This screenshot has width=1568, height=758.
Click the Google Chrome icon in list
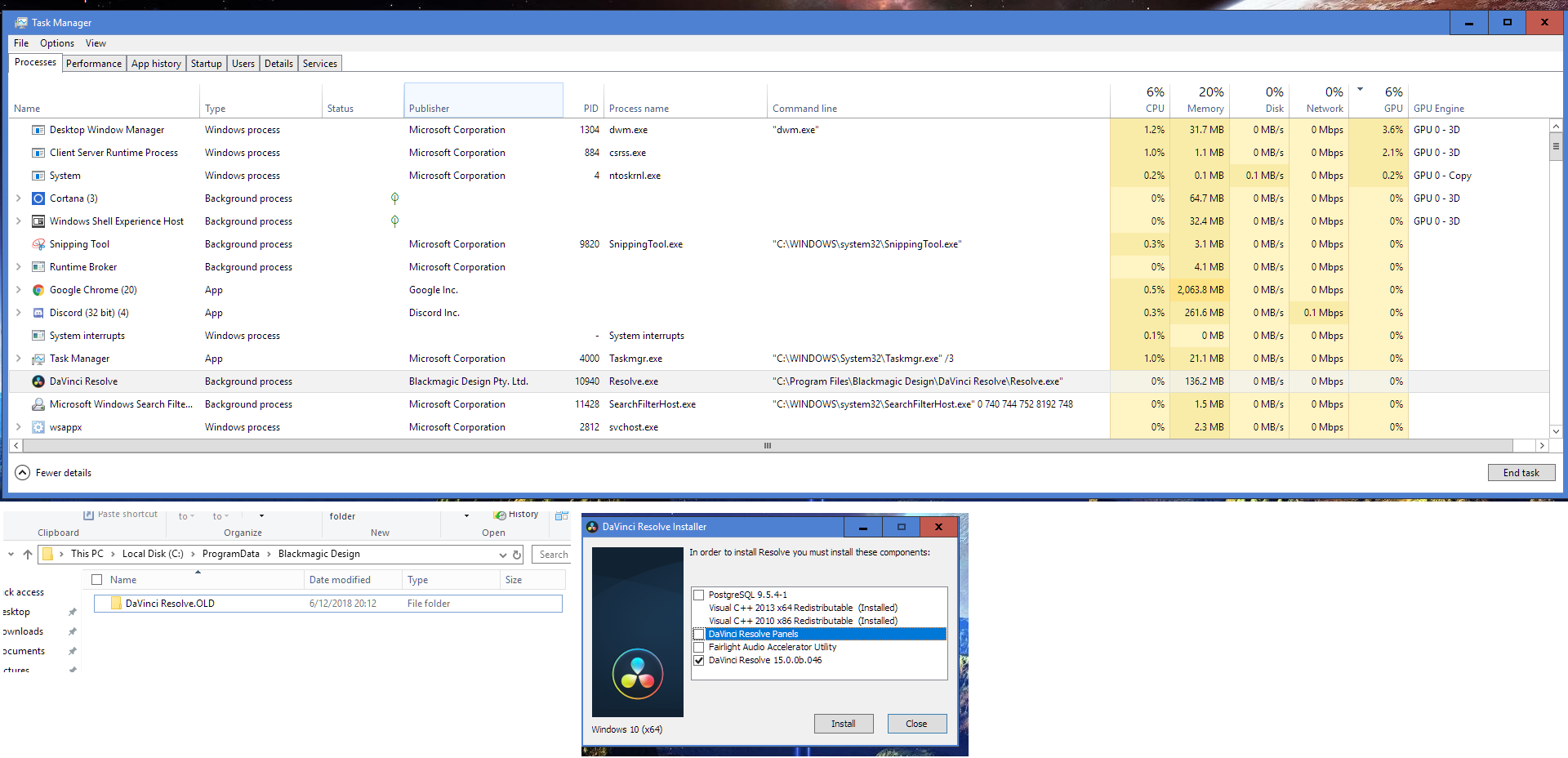(38, 290)
